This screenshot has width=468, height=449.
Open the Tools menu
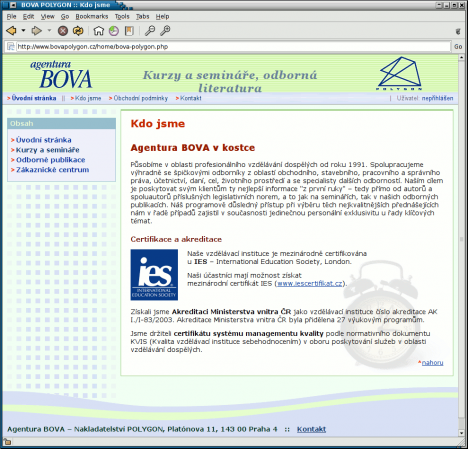[x=122, y=16]
